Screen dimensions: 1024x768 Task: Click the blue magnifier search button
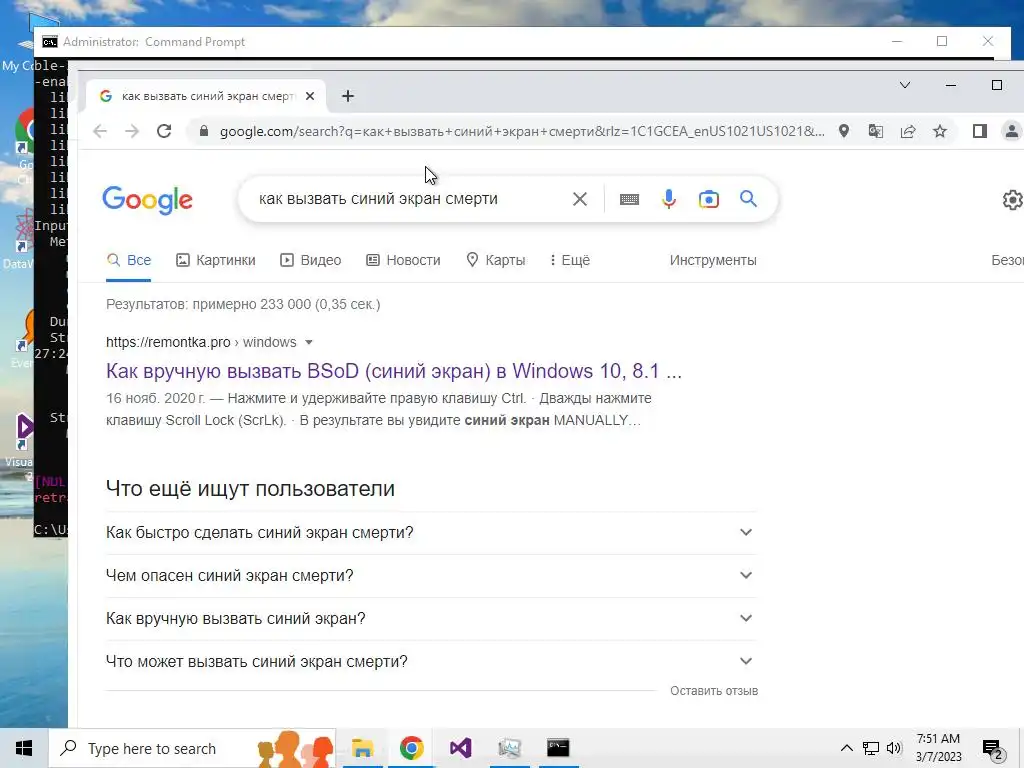(x=748, y=199)
